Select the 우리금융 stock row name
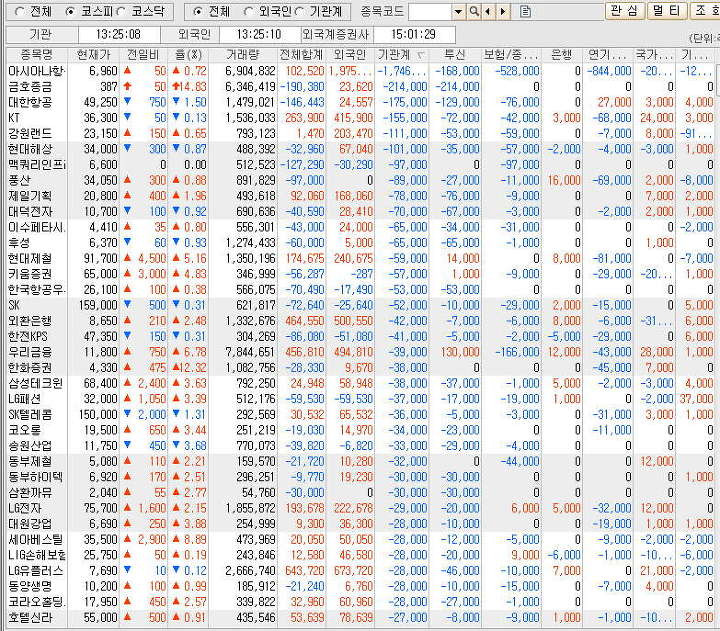The image size is (720, 631). [x=30, y=352]
